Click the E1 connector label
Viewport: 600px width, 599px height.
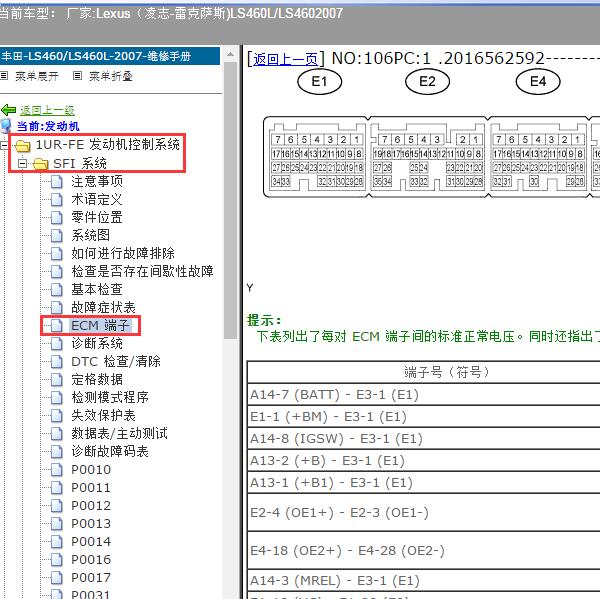click(x=320, y=82)
